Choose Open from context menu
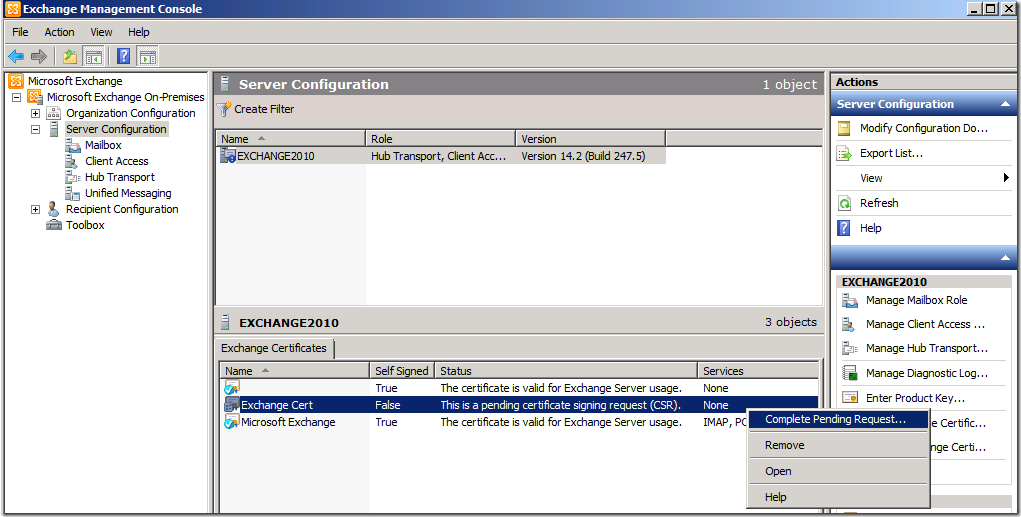 pyautogui.click(x=837, y=471)
